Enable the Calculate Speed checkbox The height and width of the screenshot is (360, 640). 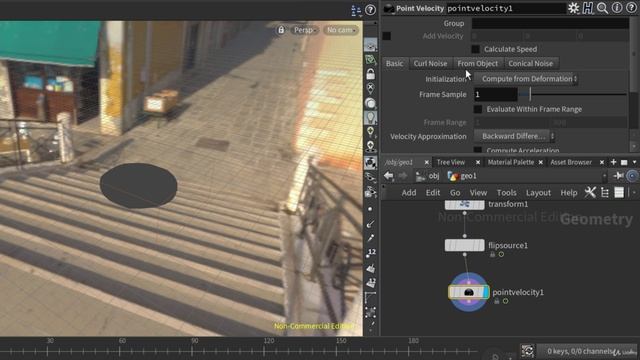[476, 49]
